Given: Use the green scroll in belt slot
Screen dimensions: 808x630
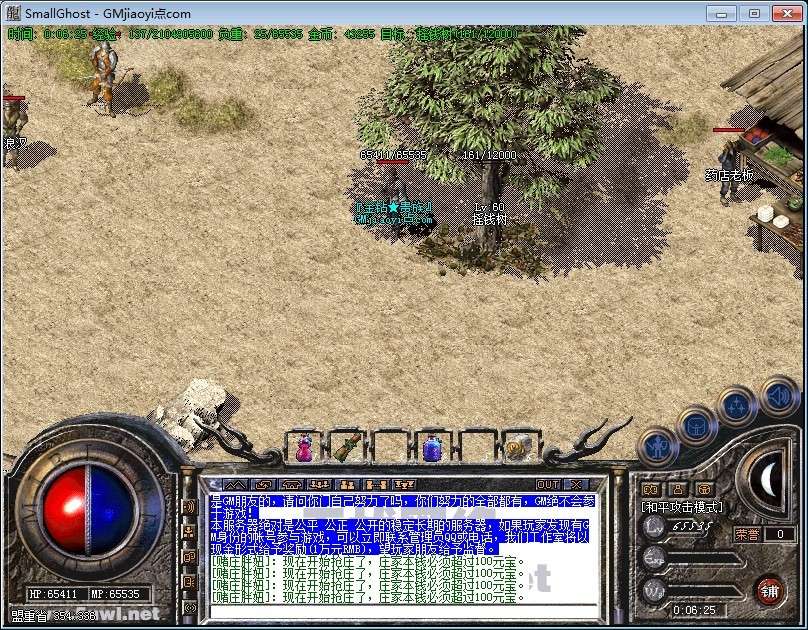Looking at the screenshot, I should (x=346, y=448).
